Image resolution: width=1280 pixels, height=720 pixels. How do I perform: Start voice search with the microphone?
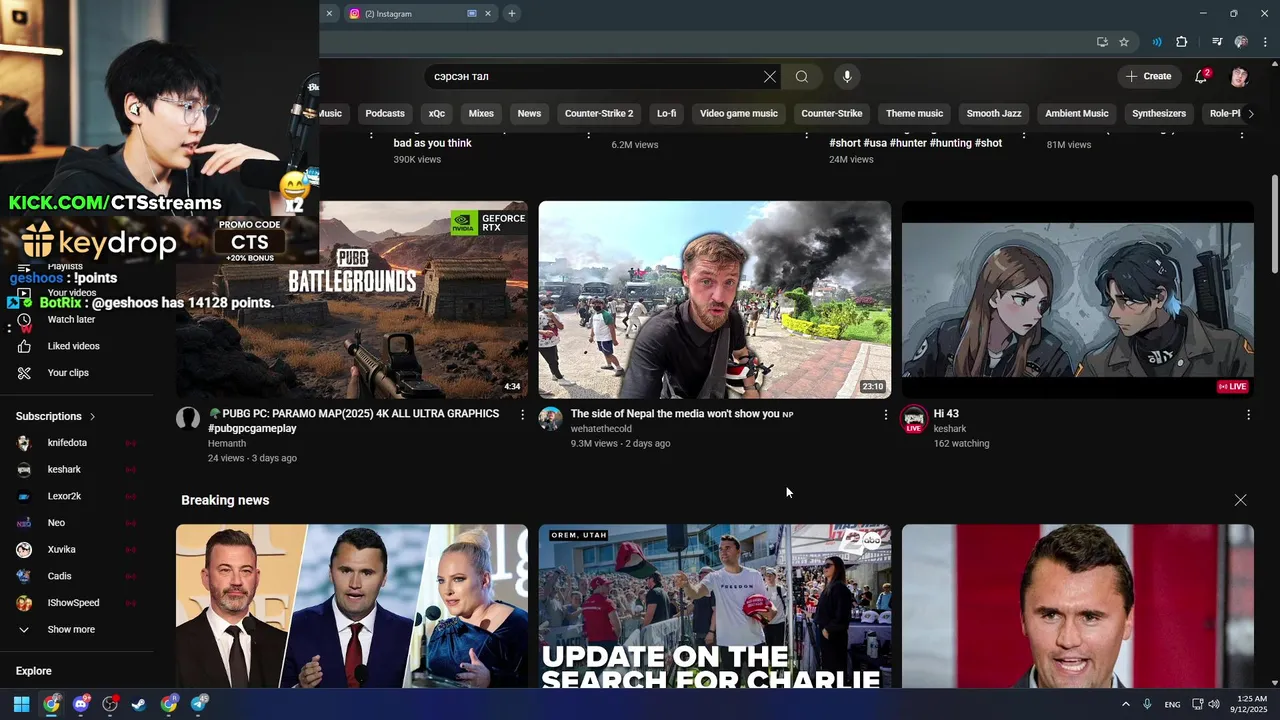coord(847,76)
